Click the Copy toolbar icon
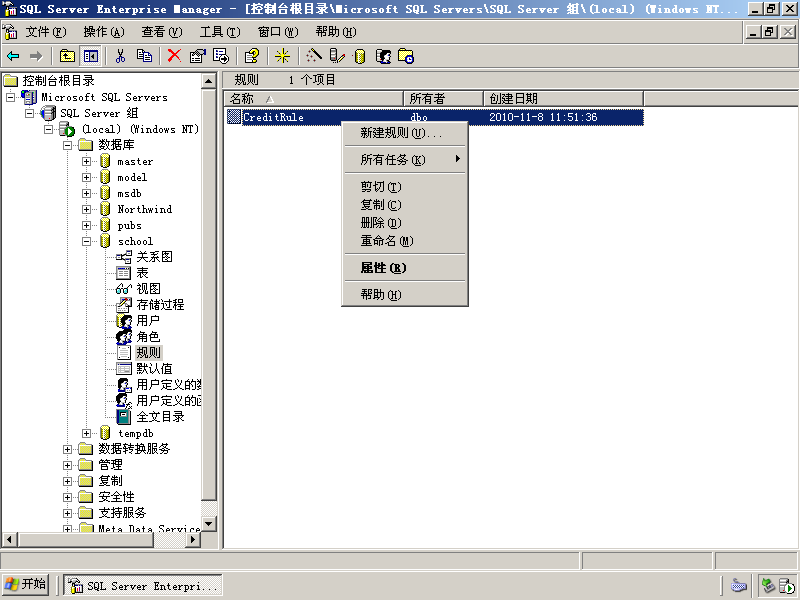Screen dimensions: 800x600 tap(144, 56)
